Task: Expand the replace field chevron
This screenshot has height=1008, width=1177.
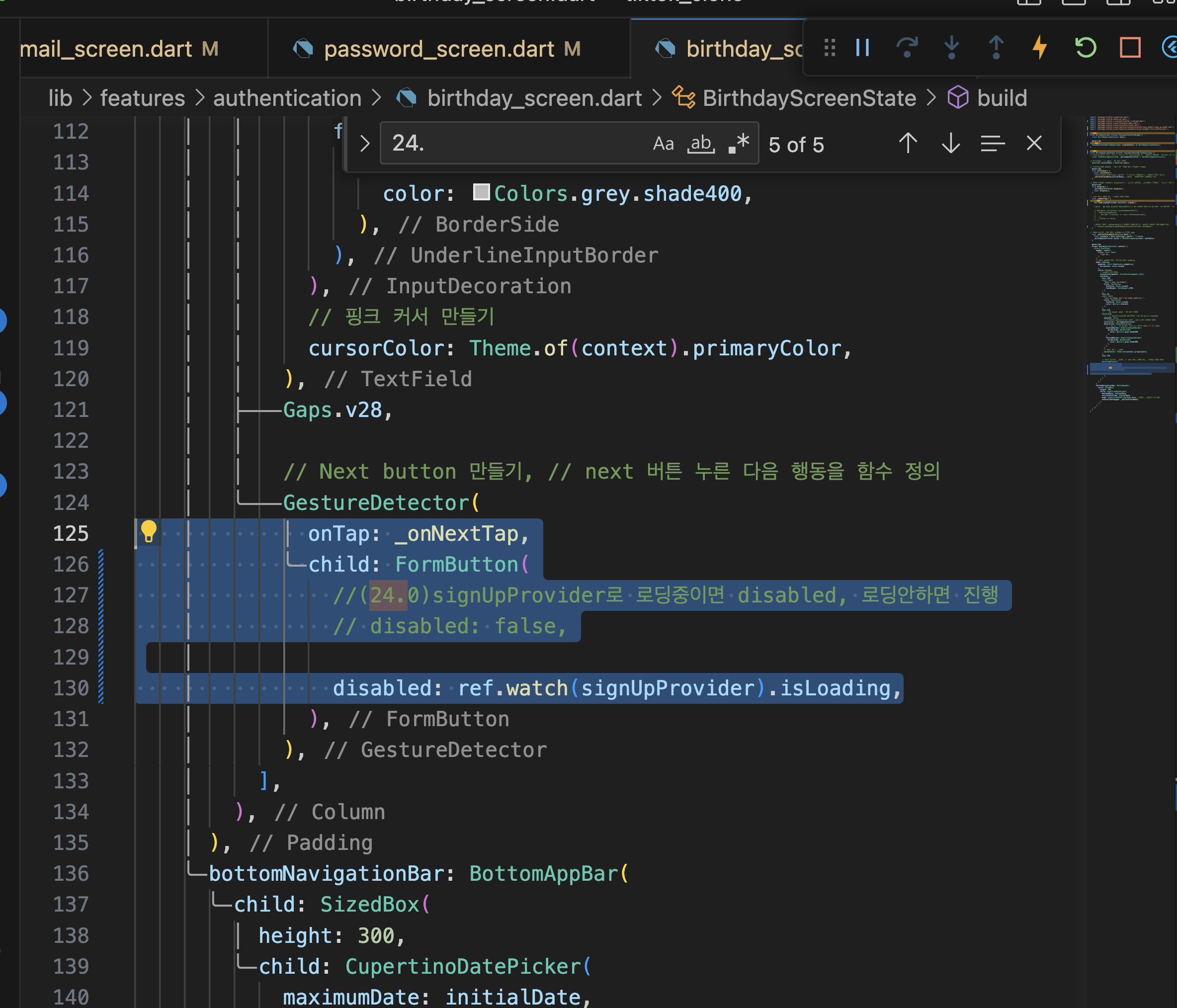Action: click(365, 144)
